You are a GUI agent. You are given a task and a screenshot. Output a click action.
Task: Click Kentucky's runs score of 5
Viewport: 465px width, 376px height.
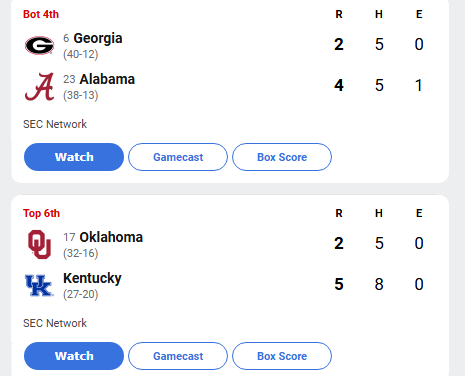click(339, 284)
